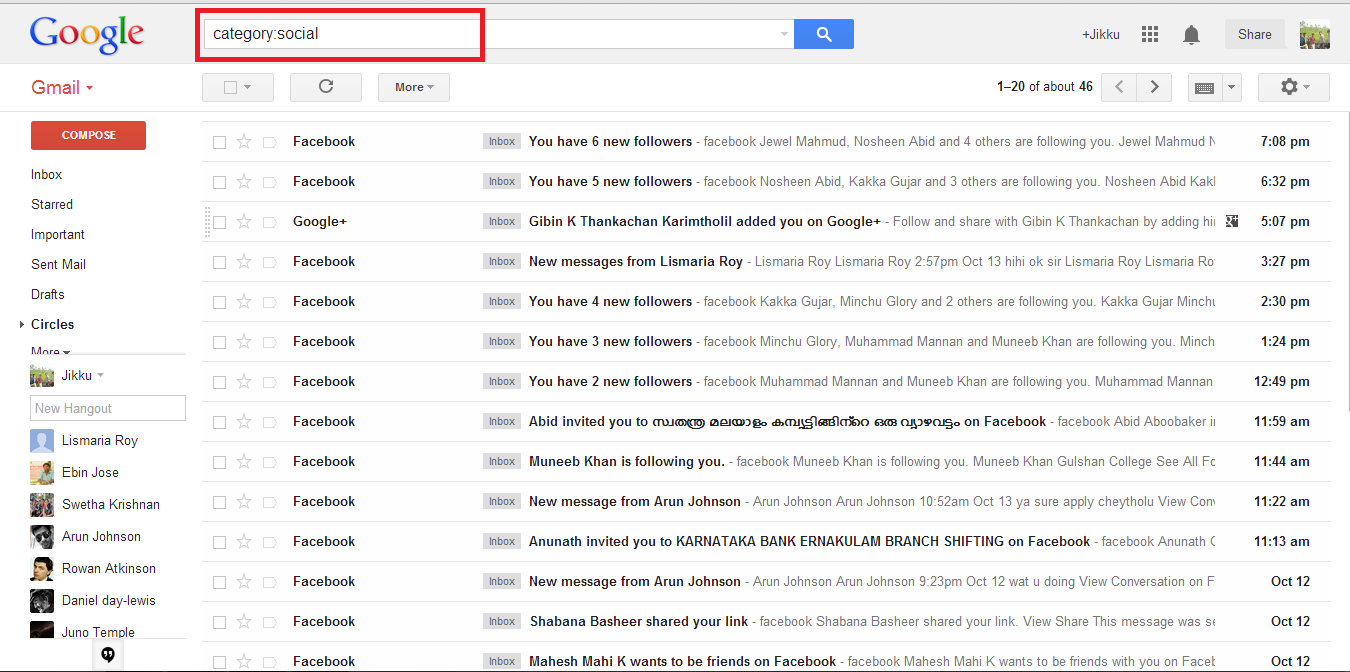Open the Google apps grid icon
1350x672 pixels.
point(1150,34)
